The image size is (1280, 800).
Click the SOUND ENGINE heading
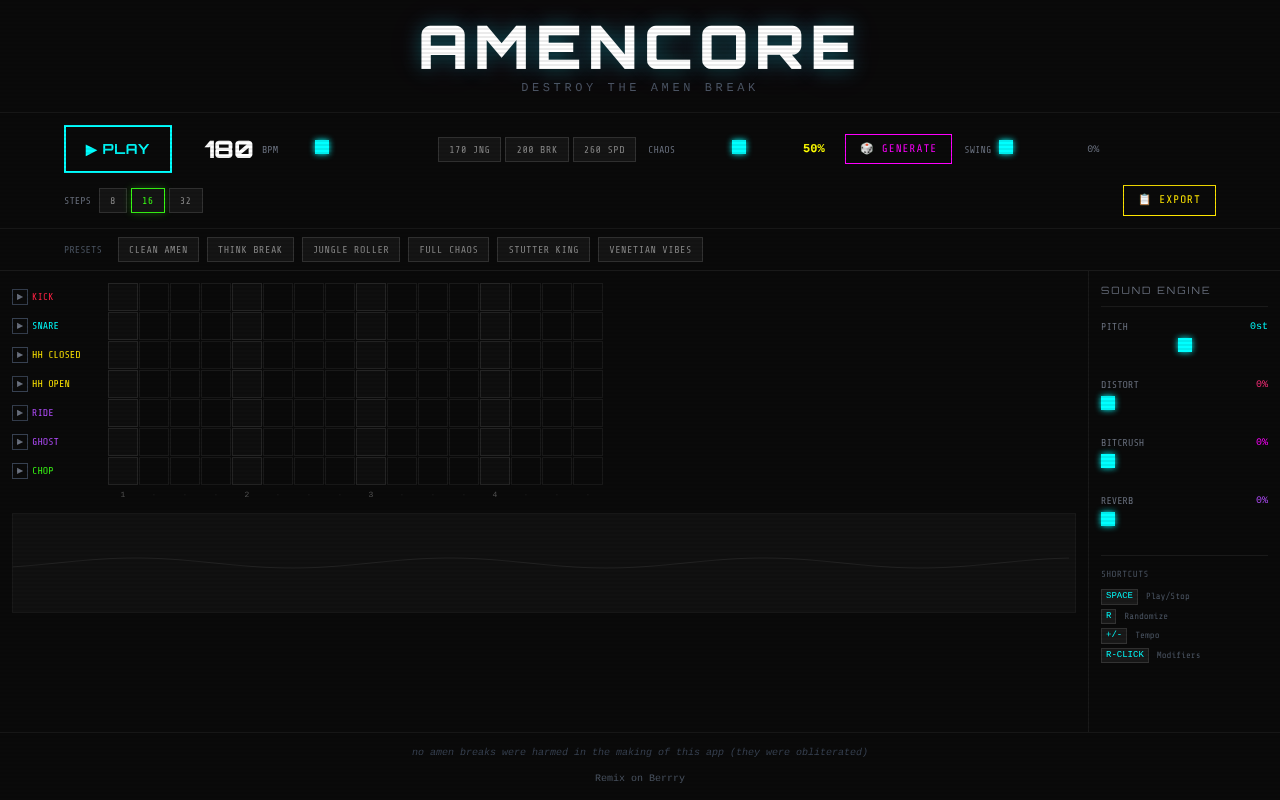click(x=1156, y=291)
